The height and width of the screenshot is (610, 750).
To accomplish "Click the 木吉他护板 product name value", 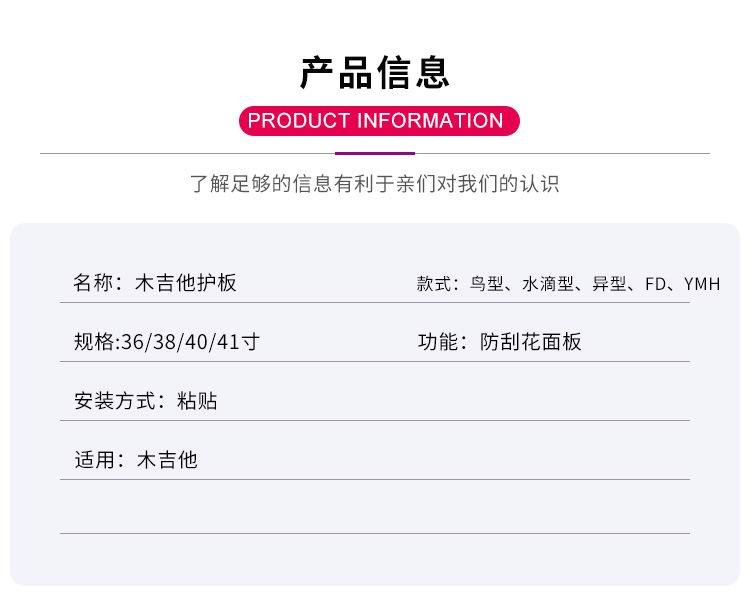I will click(186, 283).
